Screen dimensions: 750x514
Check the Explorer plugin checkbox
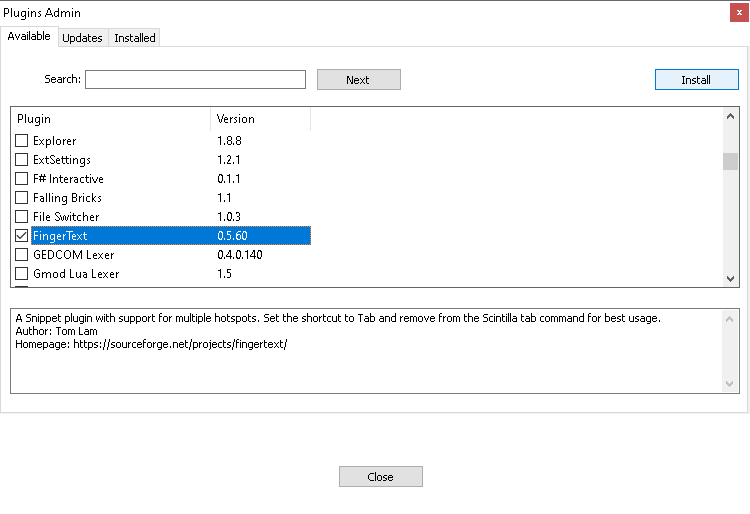(x=22, y=141)
